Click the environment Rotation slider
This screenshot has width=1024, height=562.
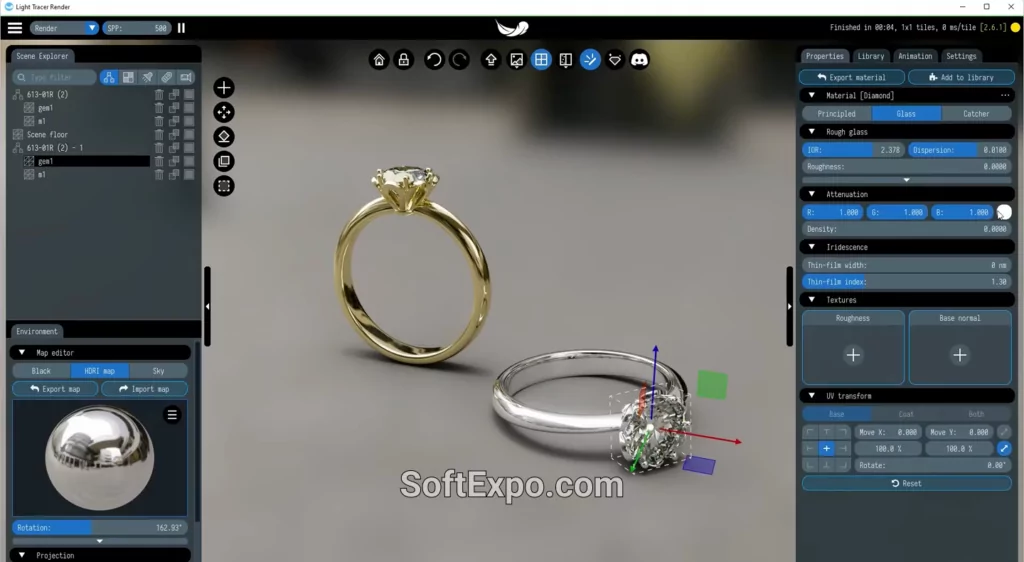pos(99,527)
